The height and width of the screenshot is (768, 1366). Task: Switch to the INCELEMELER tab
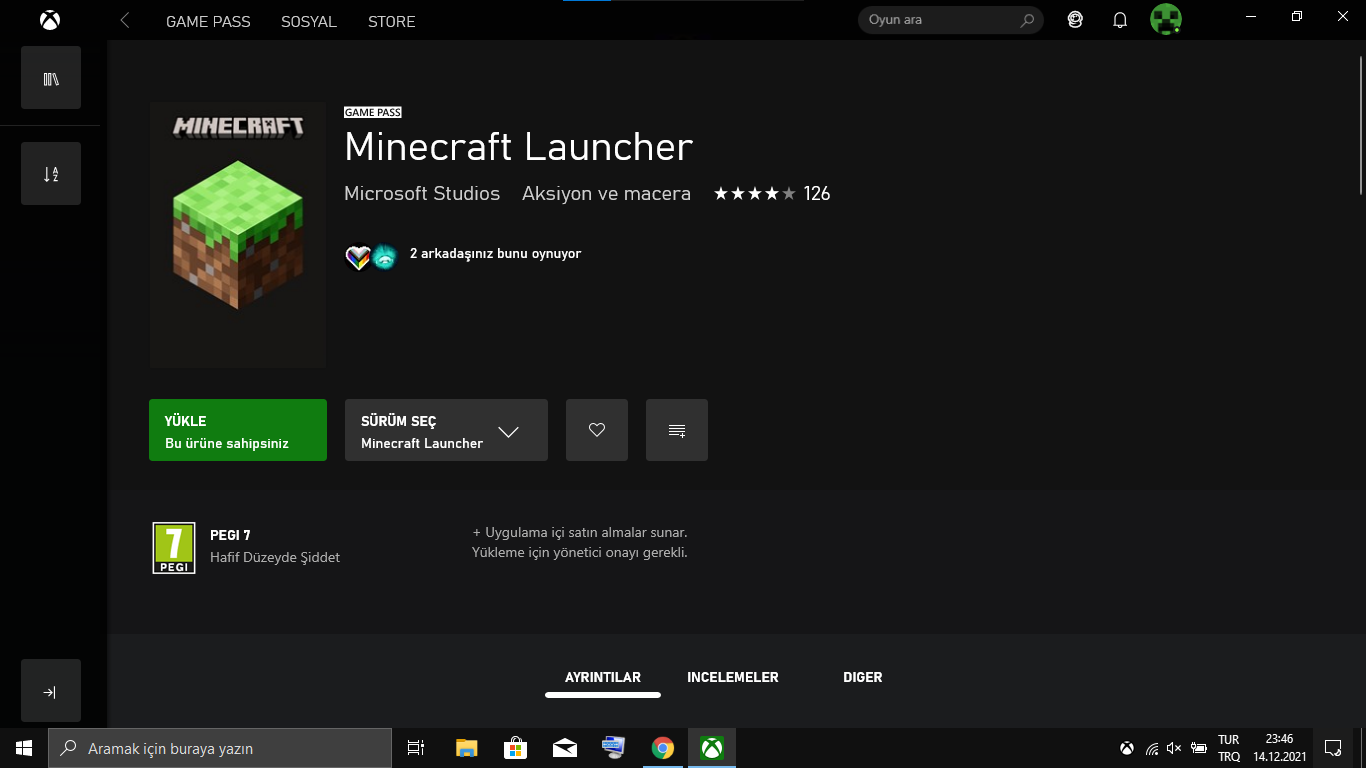coord(733,677)
